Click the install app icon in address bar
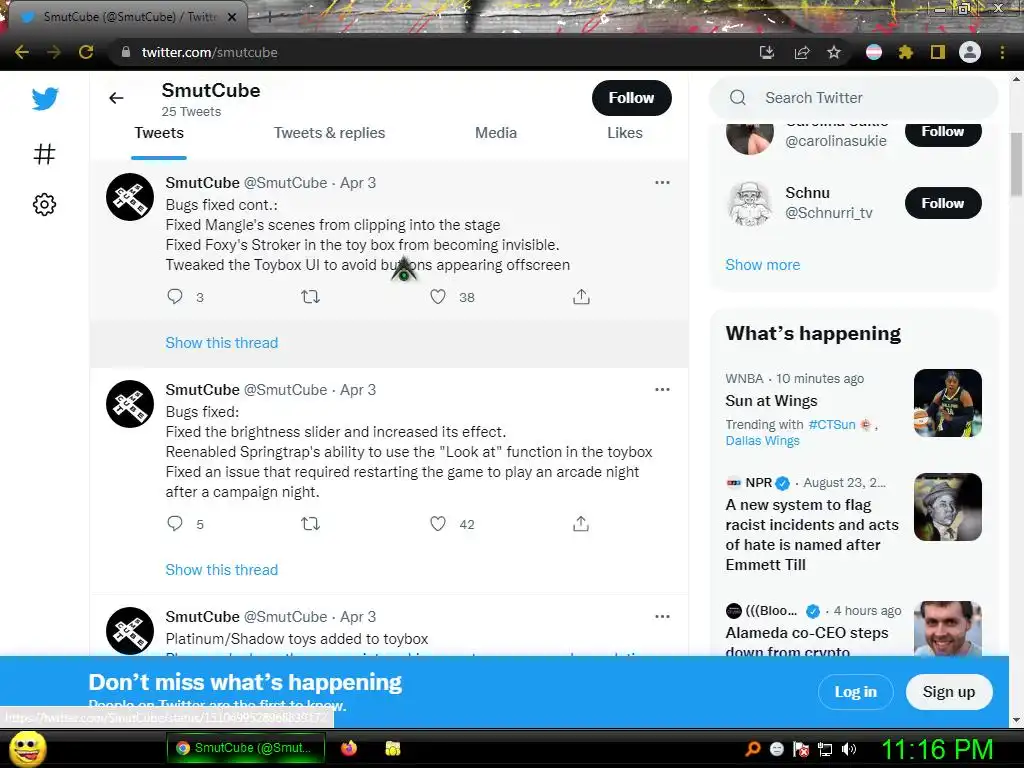Image resolution: width=1024 pixels, height=768 pixels. 767,52
